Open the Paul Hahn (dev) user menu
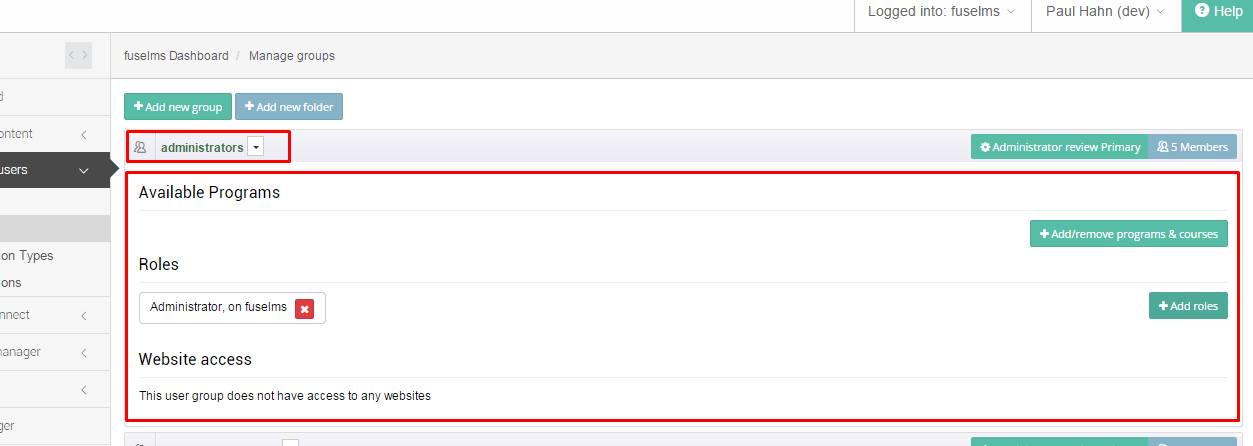The width and height of the screenshot is (1253, 446). click(1105, 12)
